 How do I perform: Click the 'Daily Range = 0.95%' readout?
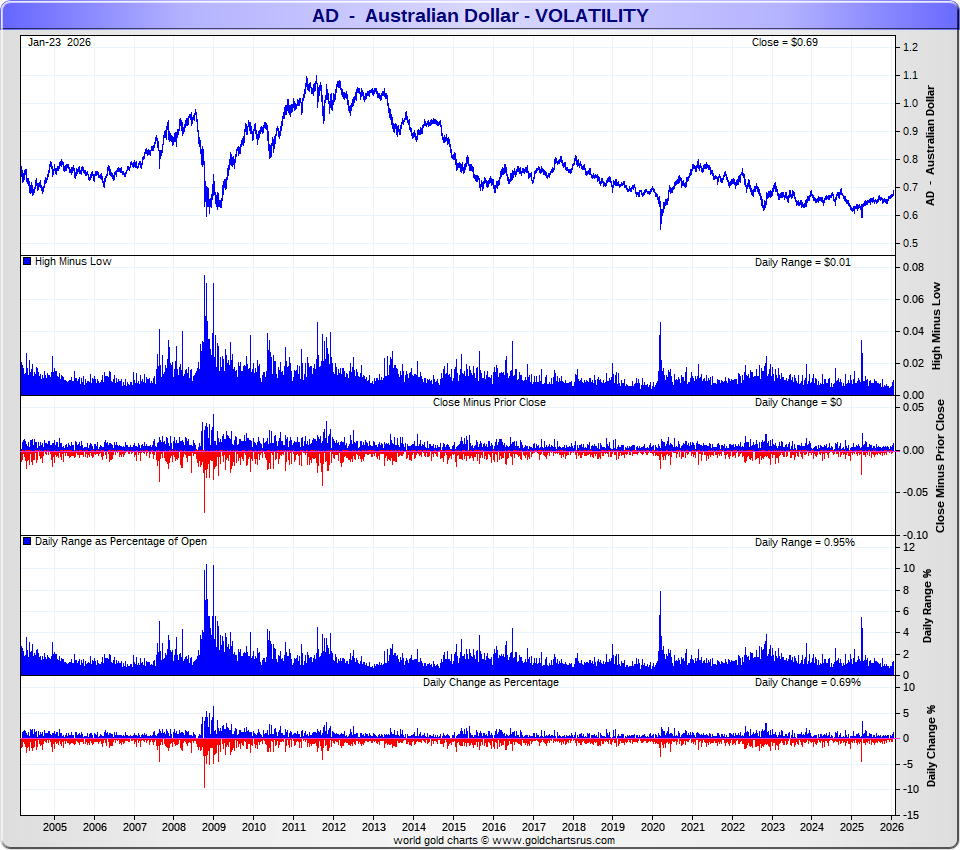tap(804, 542)
